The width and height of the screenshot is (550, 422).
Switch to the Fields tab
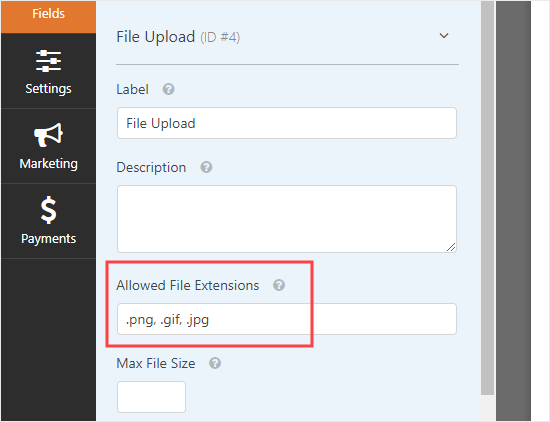tap(48, 16)
